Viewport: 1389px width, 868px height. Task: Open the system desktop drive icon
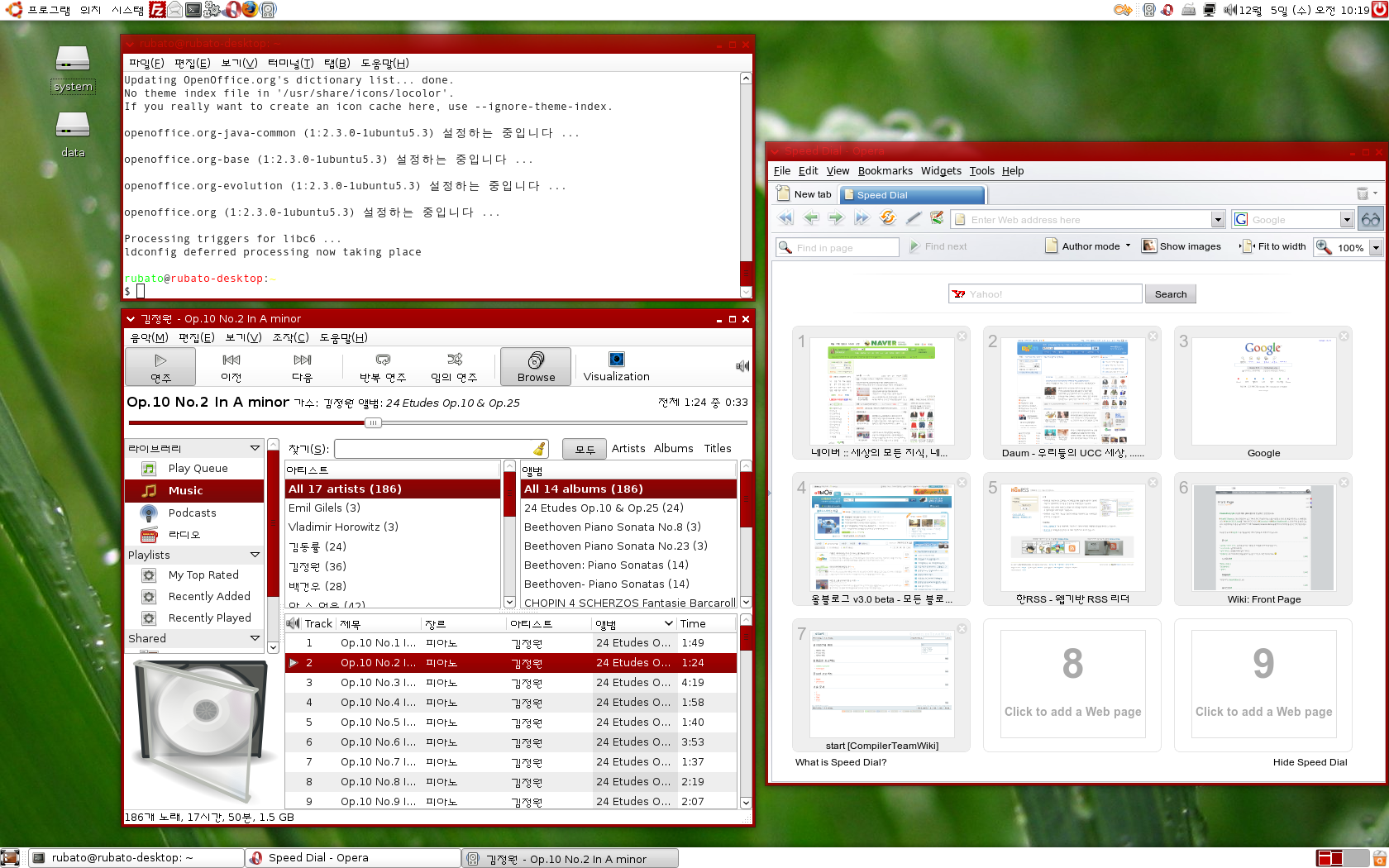pos(73,69)
